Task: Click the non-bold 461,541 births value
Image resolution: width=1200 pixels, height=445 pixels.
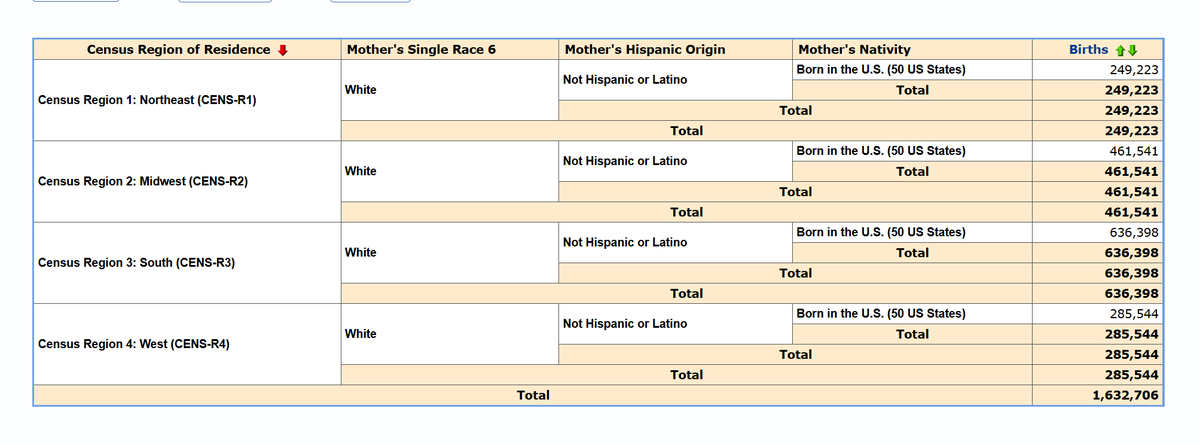Action: tap(1134, 151)
